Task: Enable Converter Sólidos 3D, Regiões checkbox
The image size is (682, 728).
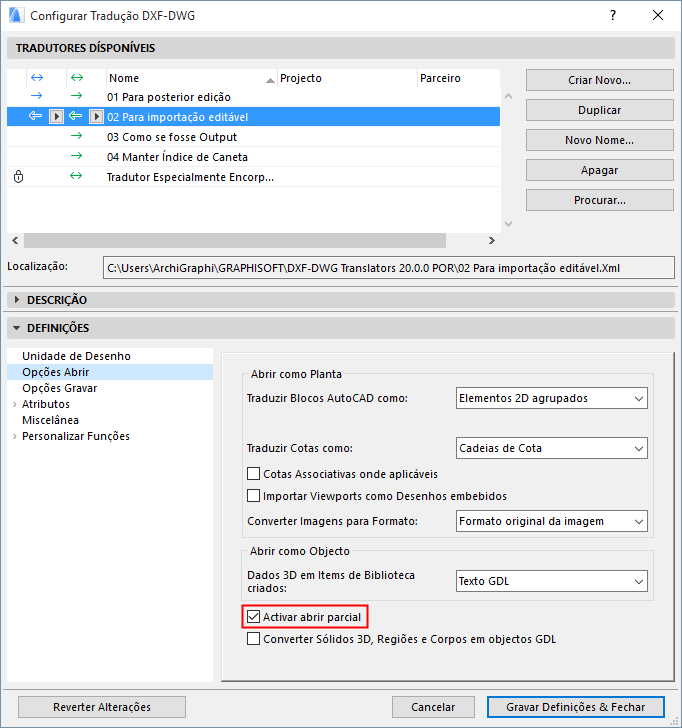Action: (253, 638)
